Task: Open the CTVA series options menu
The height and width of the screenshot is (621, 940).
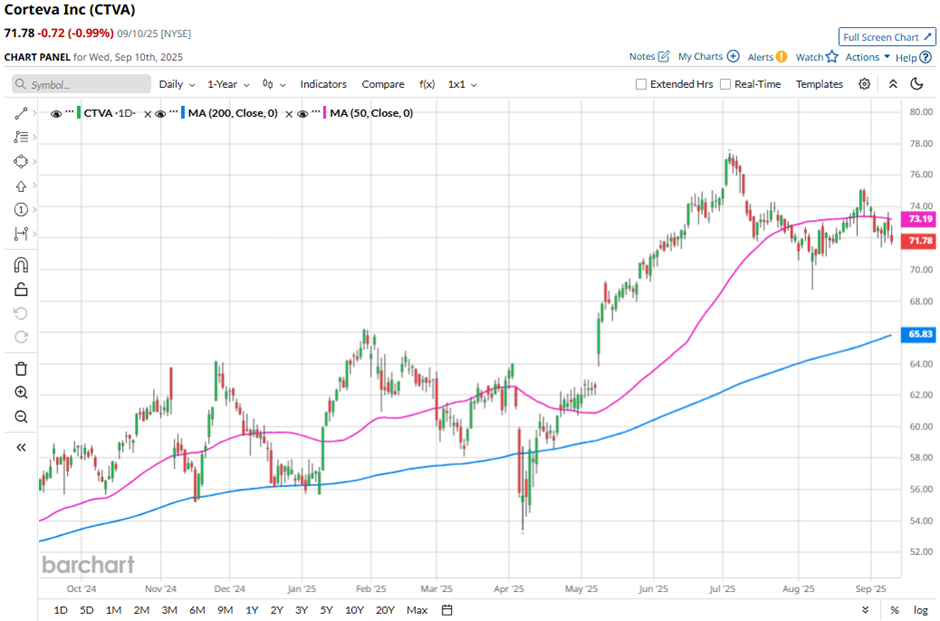Action: [70, 113]
